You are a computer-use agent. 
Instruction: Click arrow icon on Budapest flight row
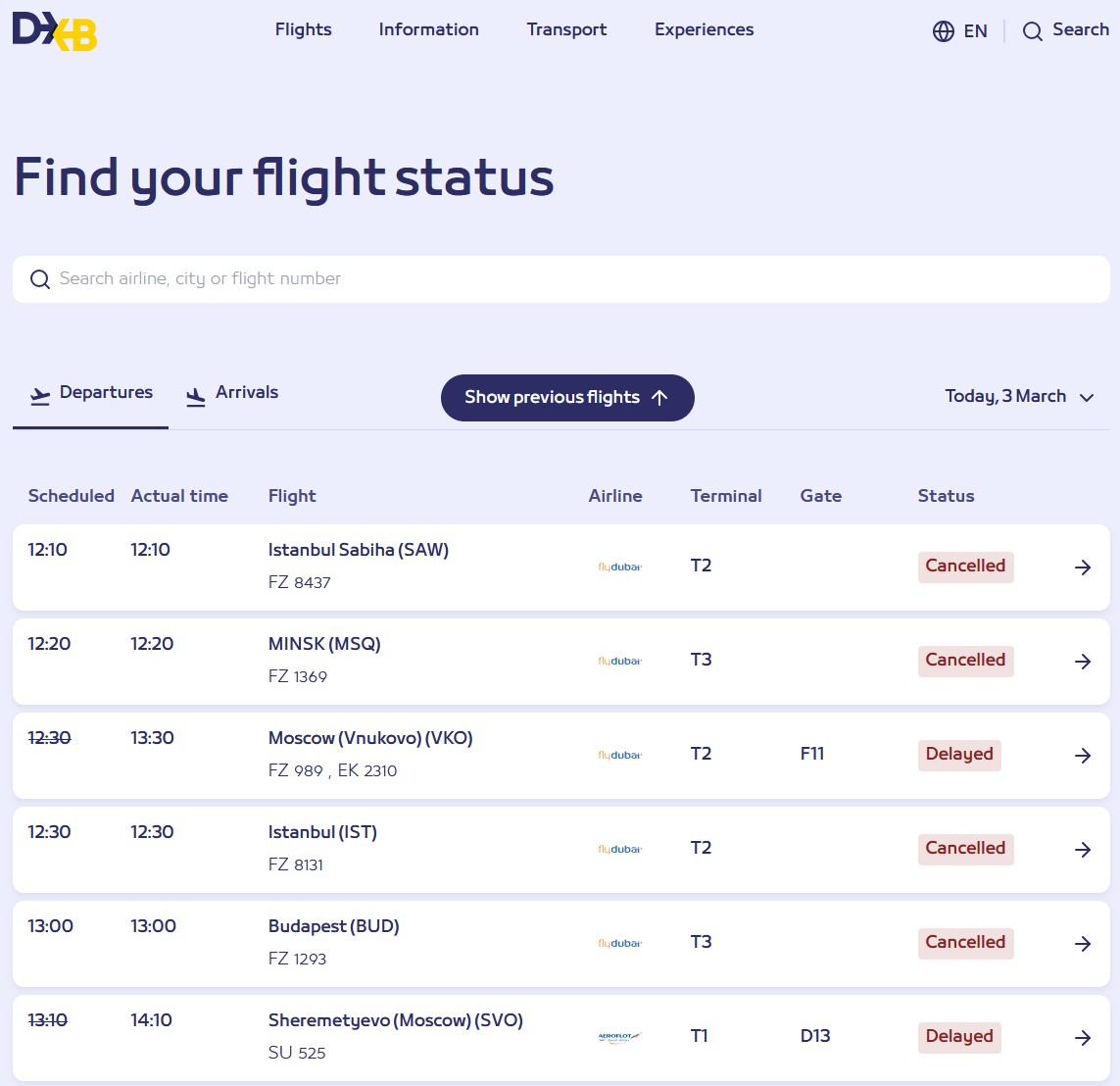(1083, 944)
